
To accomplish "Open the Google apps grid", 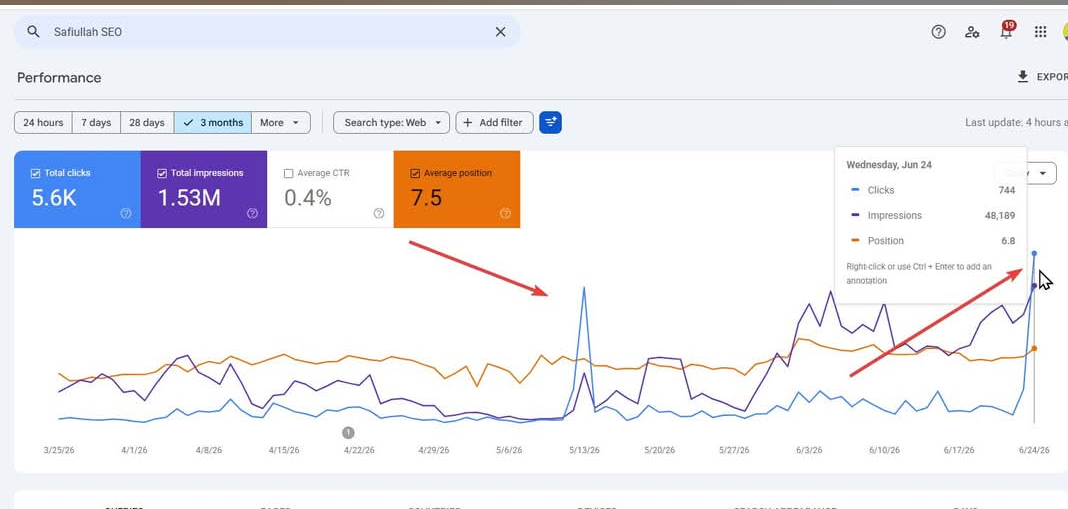I will (1040, 31).
